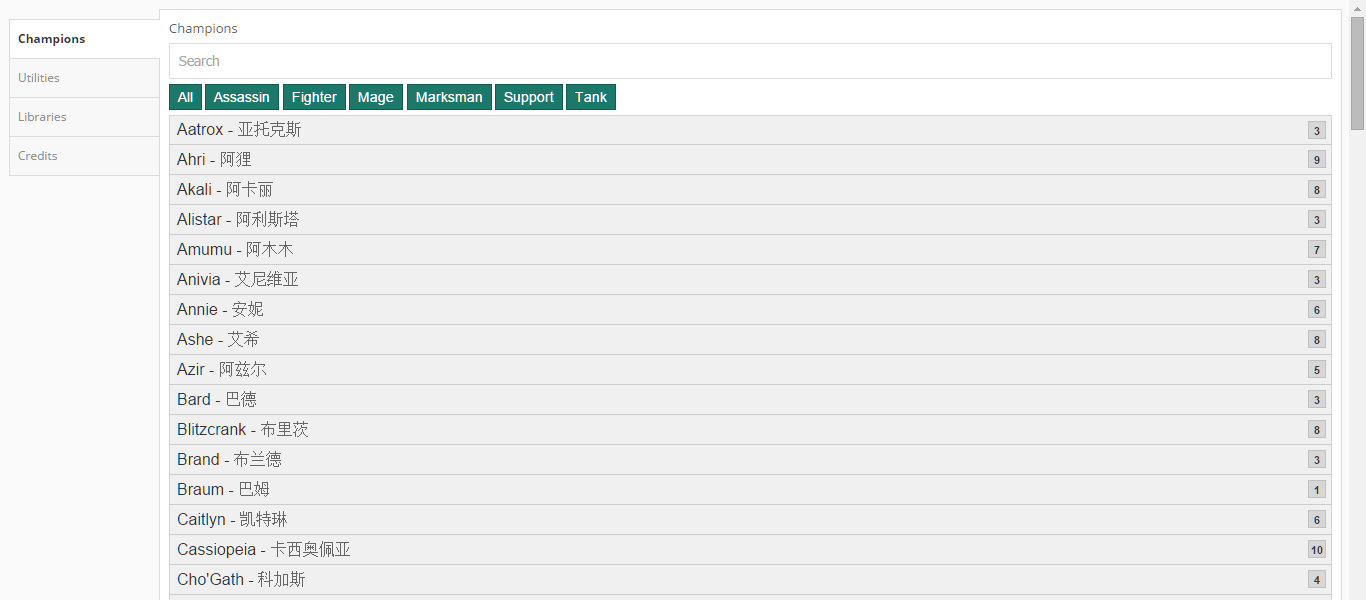
Task: Click Braum's count badge showing 1
Action: pos(1316,490)
